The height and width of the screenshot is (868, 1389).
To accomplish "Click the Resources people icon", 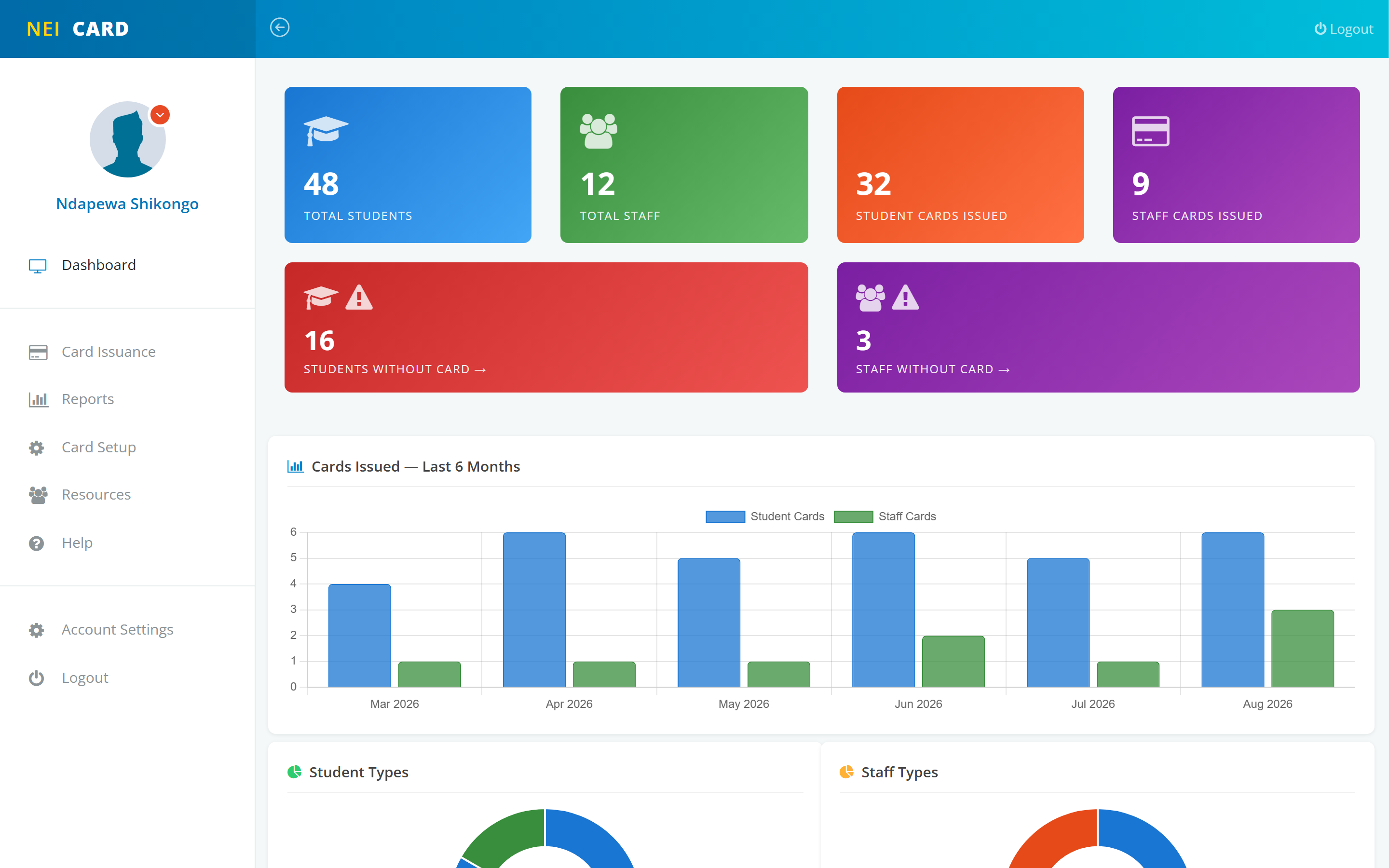I will click(x=38, y=495).
